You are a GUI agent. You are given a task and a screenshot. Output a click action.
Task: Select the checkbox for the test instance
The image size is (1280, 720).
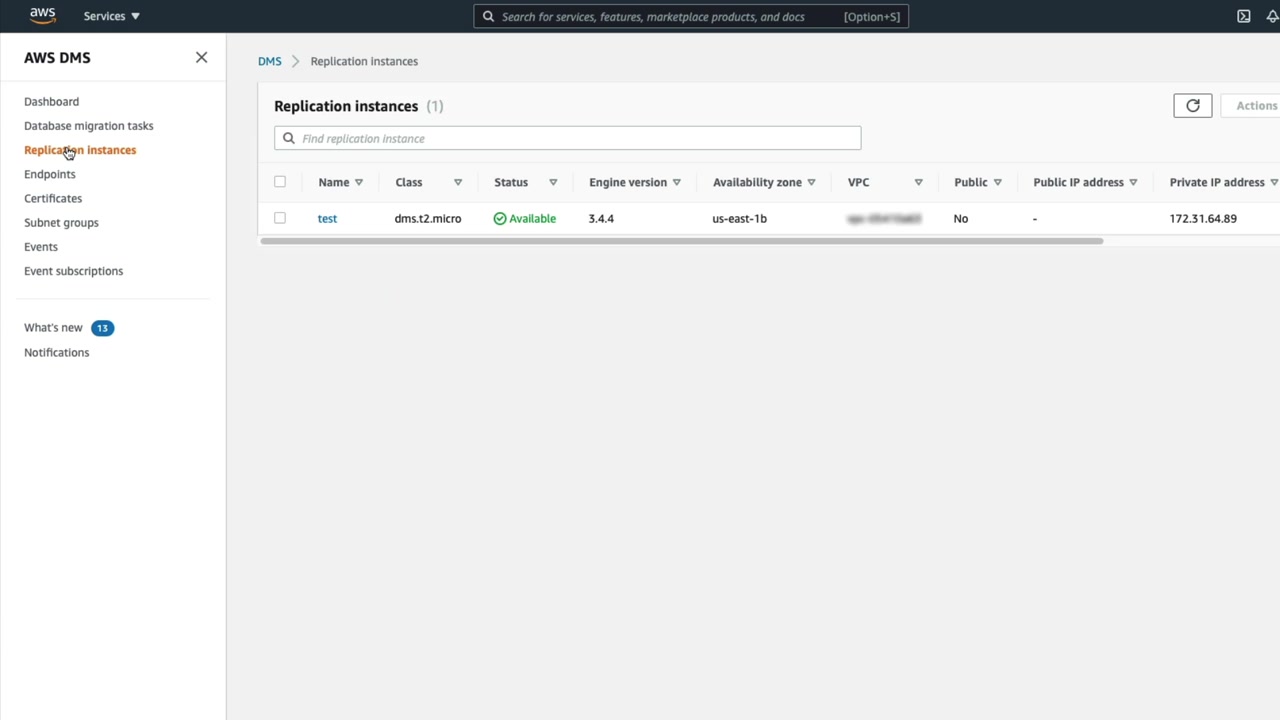coord(280,218)
